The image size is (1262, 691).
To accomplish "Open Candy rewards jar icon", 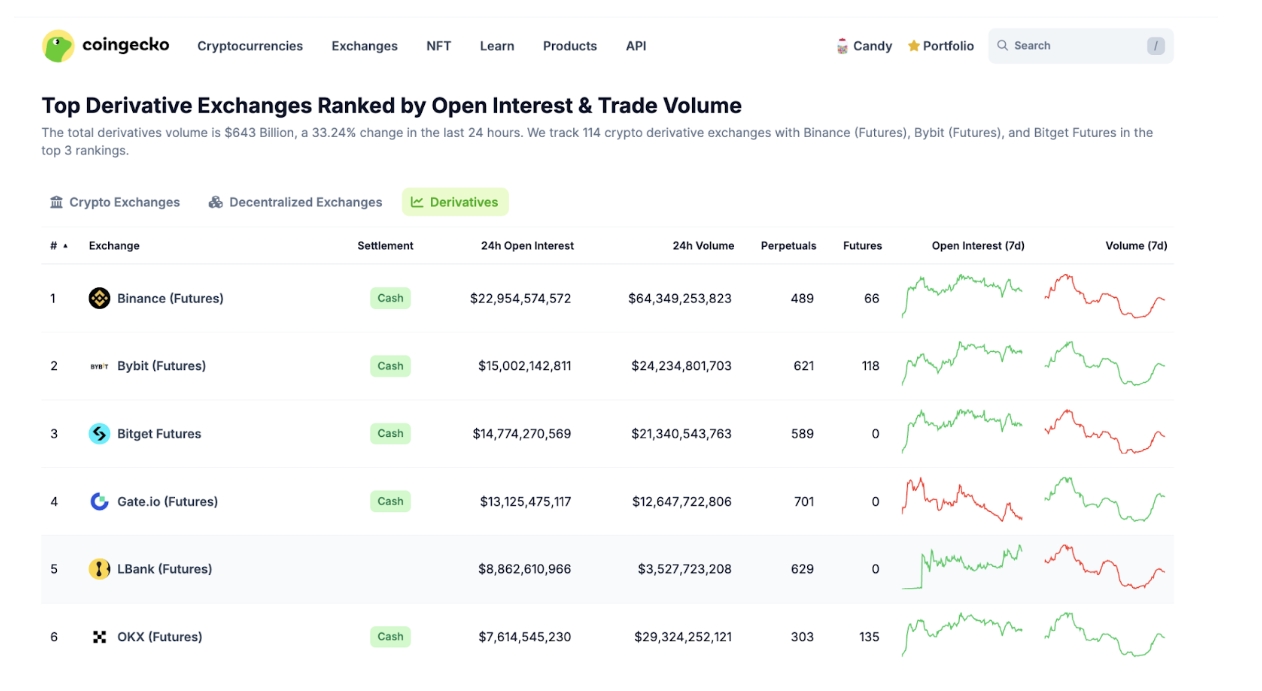I will 842,46.
